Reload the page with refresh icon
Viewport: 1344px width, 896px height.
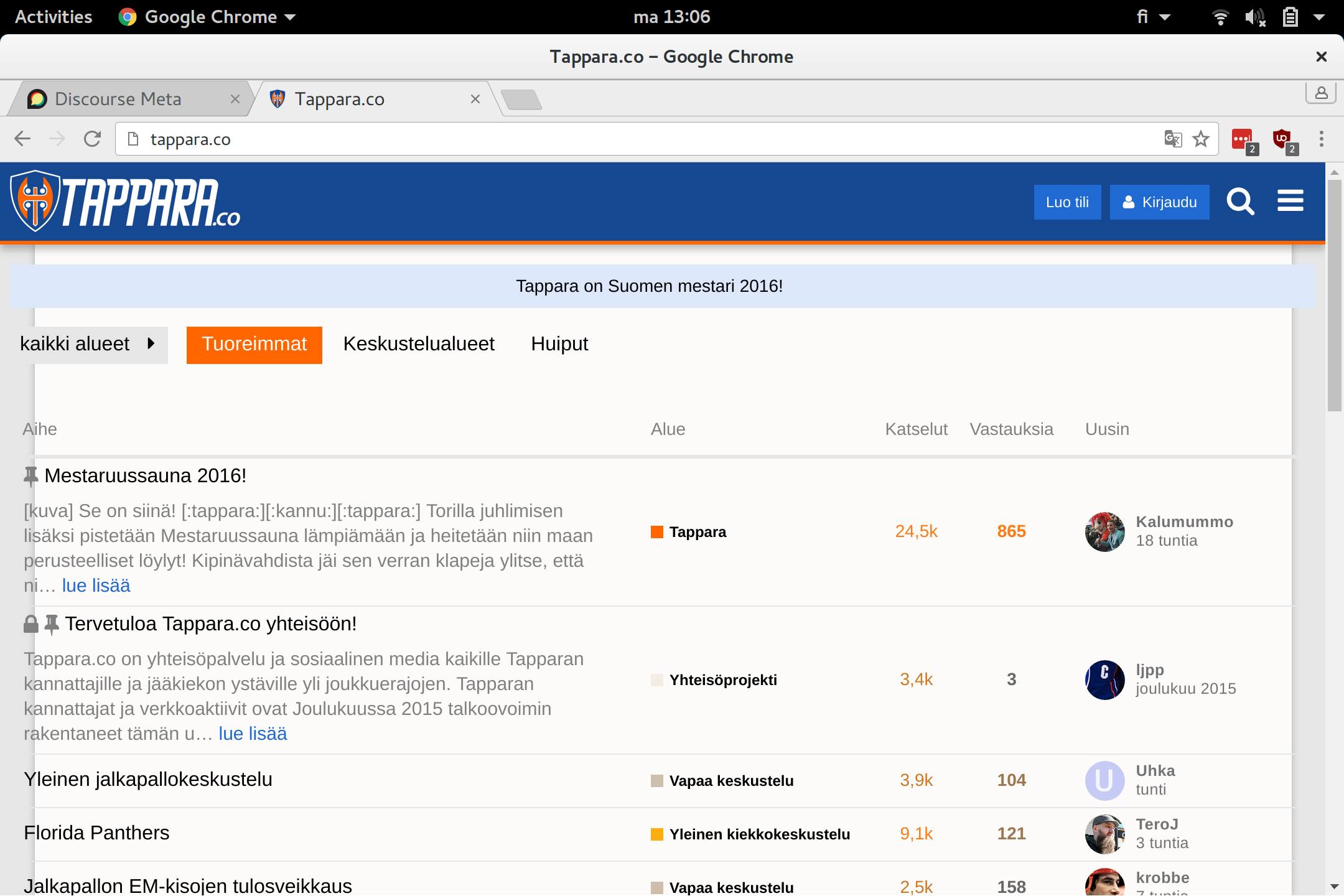tap(92, 139)
